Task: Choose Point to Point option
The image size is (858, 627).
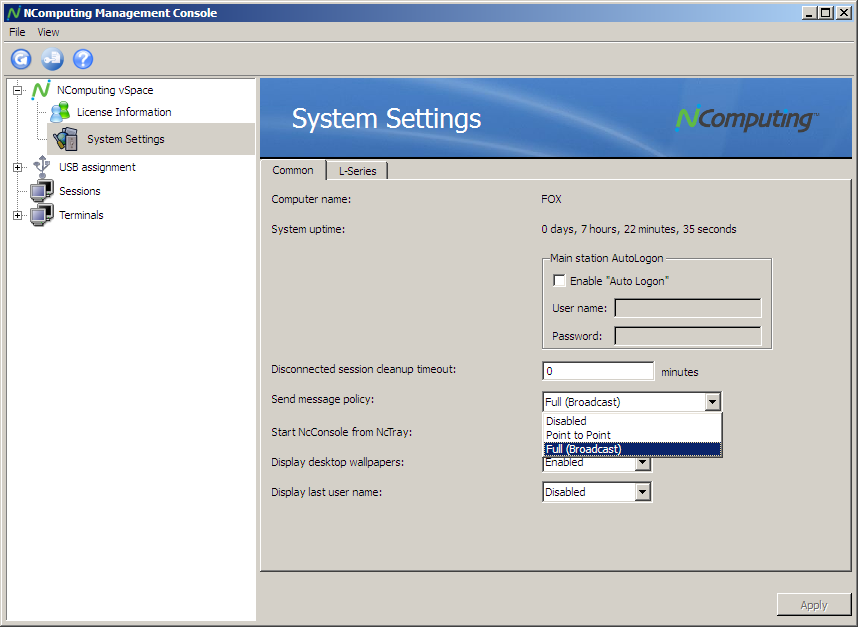Action: pyautogui.click(x=632, y=435)
